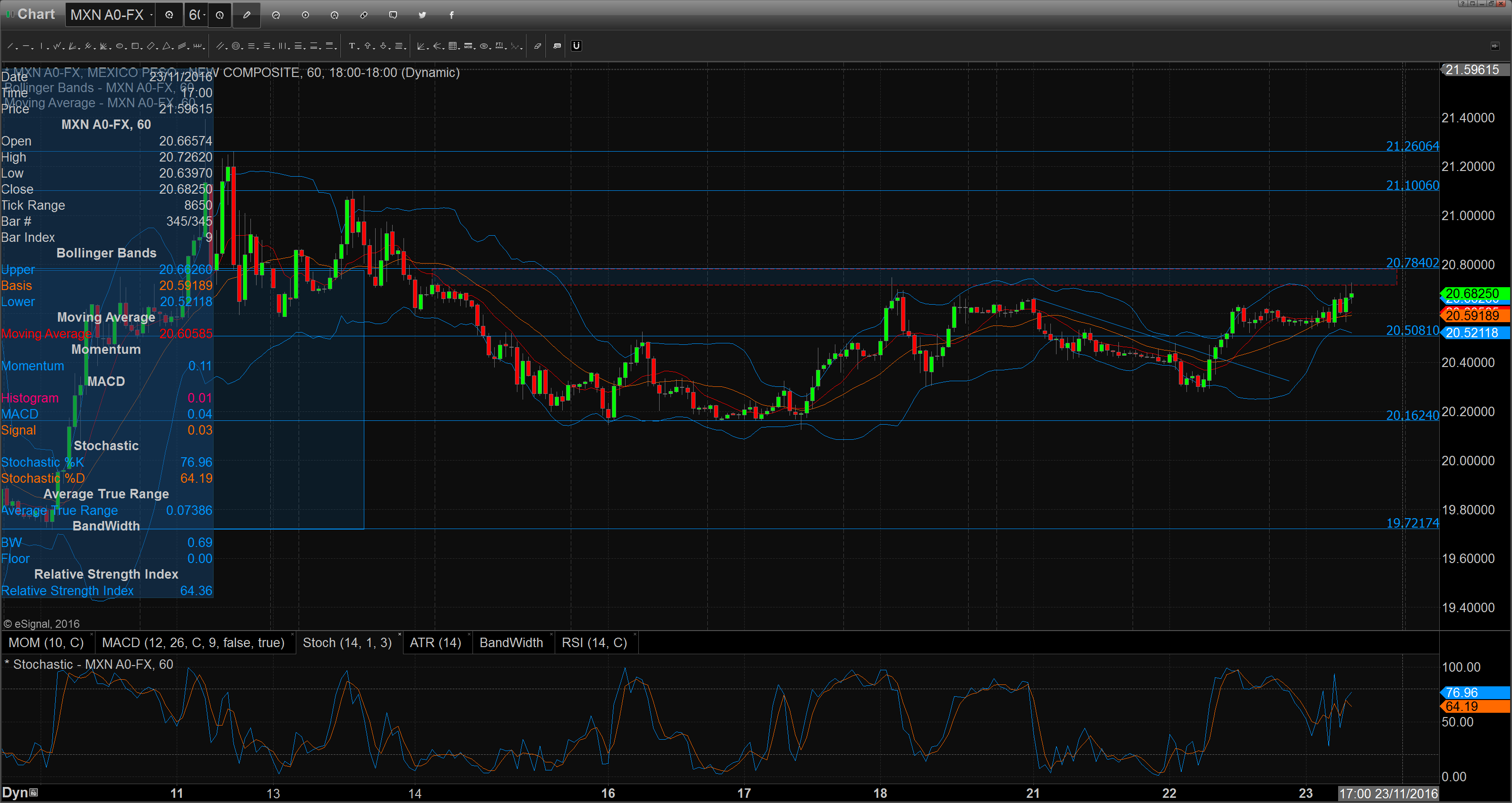Viewport: 1512px width, 803px height.
Task: Open the time template clock menu
Action: point(220,15)
